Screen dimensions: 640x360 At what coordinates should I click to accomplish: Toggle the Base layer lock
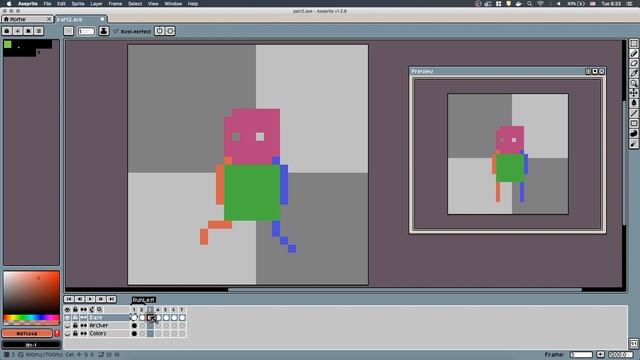(75, 318)
